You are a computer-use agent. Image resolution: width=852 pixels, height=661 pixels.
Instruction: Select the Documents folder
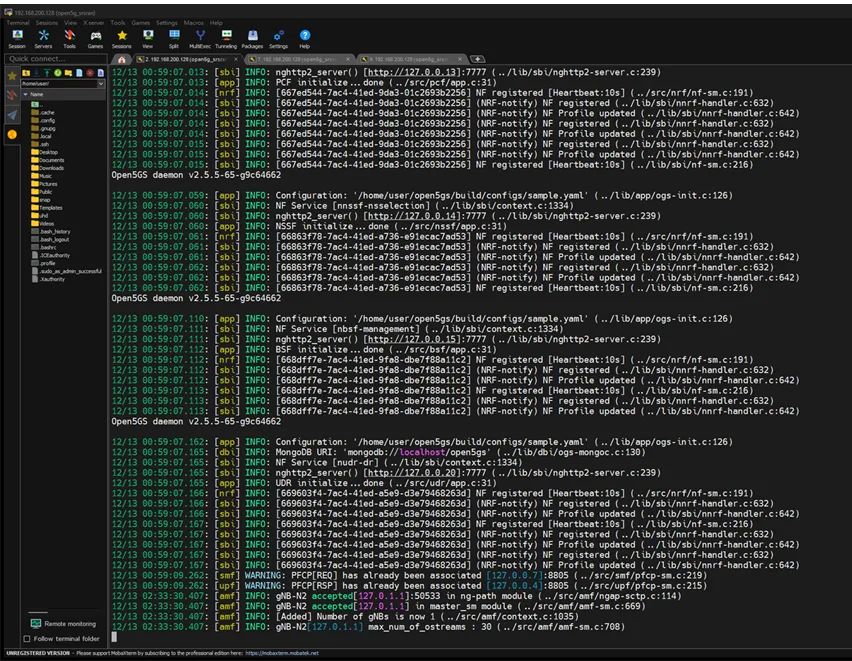(48, 160)
